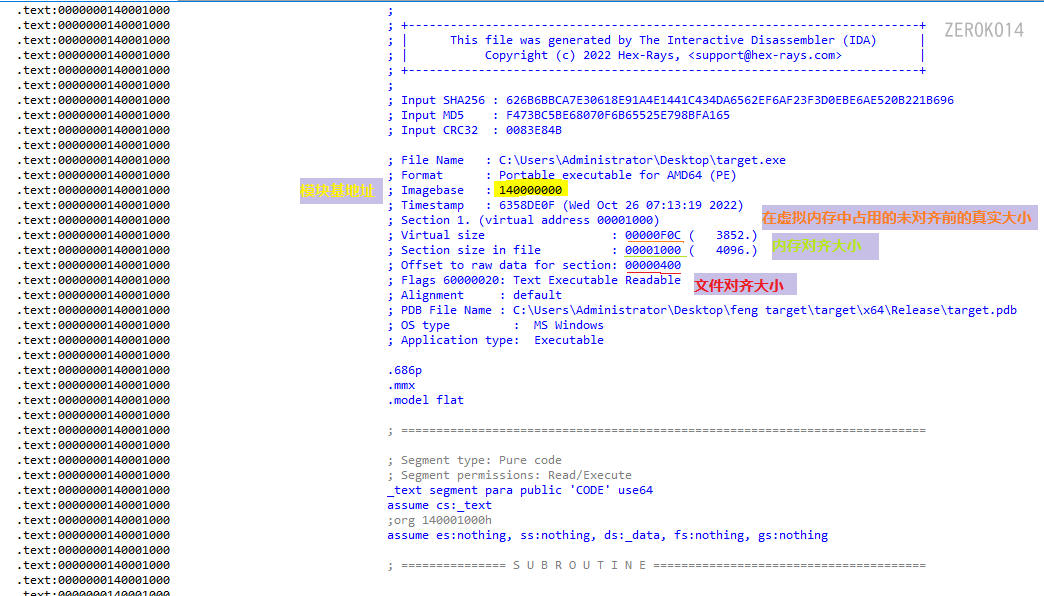This screenshot has width=1044, height=596.
Task: Click the commented org 140001000h line
Action: [441, 519]
